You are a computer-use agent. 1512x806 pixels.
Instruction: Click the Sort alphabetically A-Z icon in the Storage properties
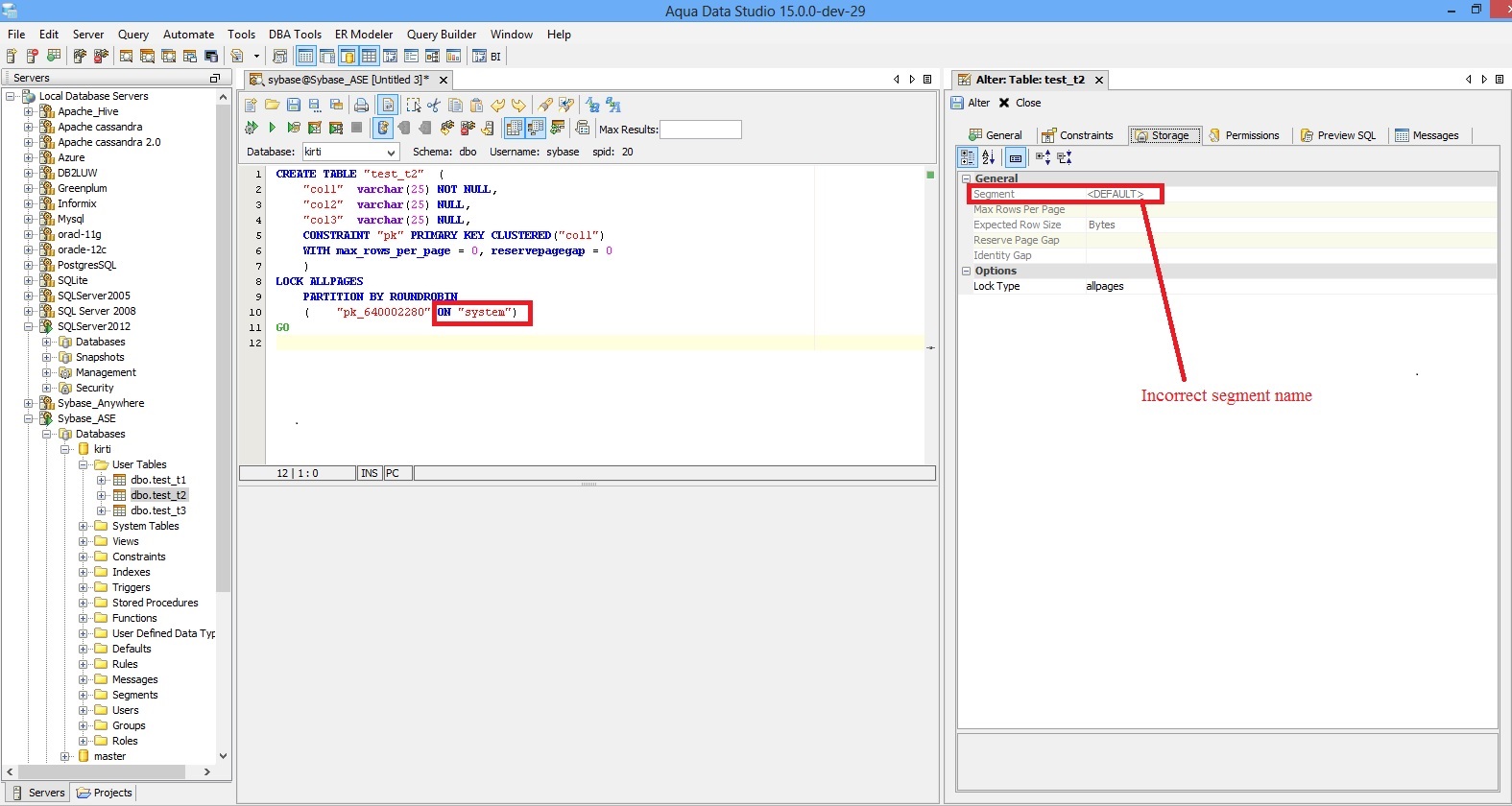point(988,157)
